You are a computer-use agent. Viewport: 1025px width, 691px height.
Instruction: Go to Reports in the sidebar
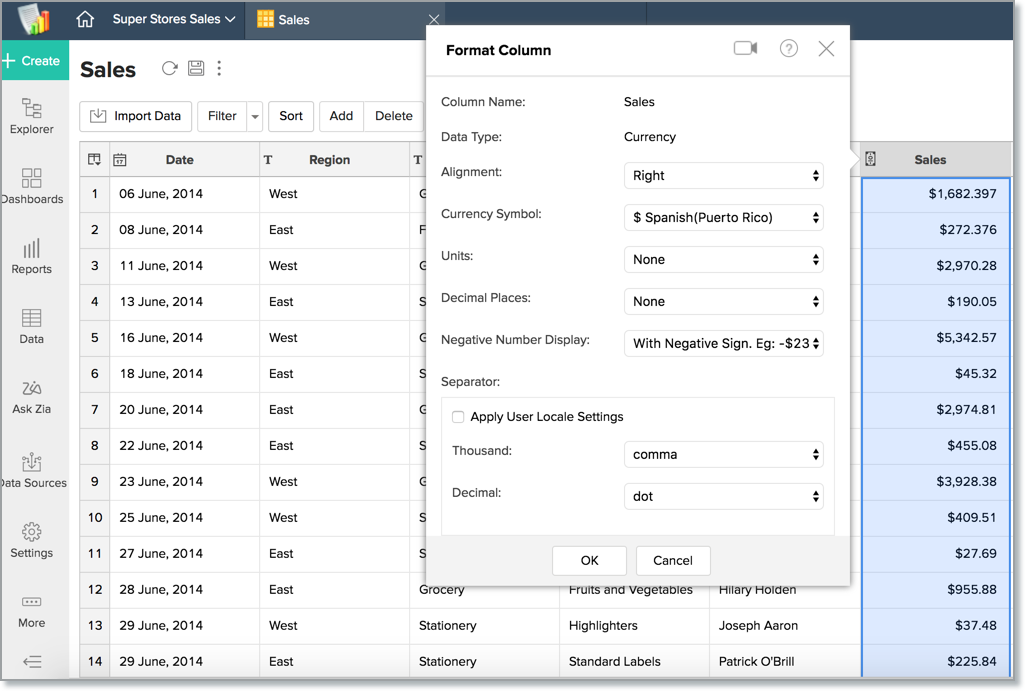(x=32, y=256)
